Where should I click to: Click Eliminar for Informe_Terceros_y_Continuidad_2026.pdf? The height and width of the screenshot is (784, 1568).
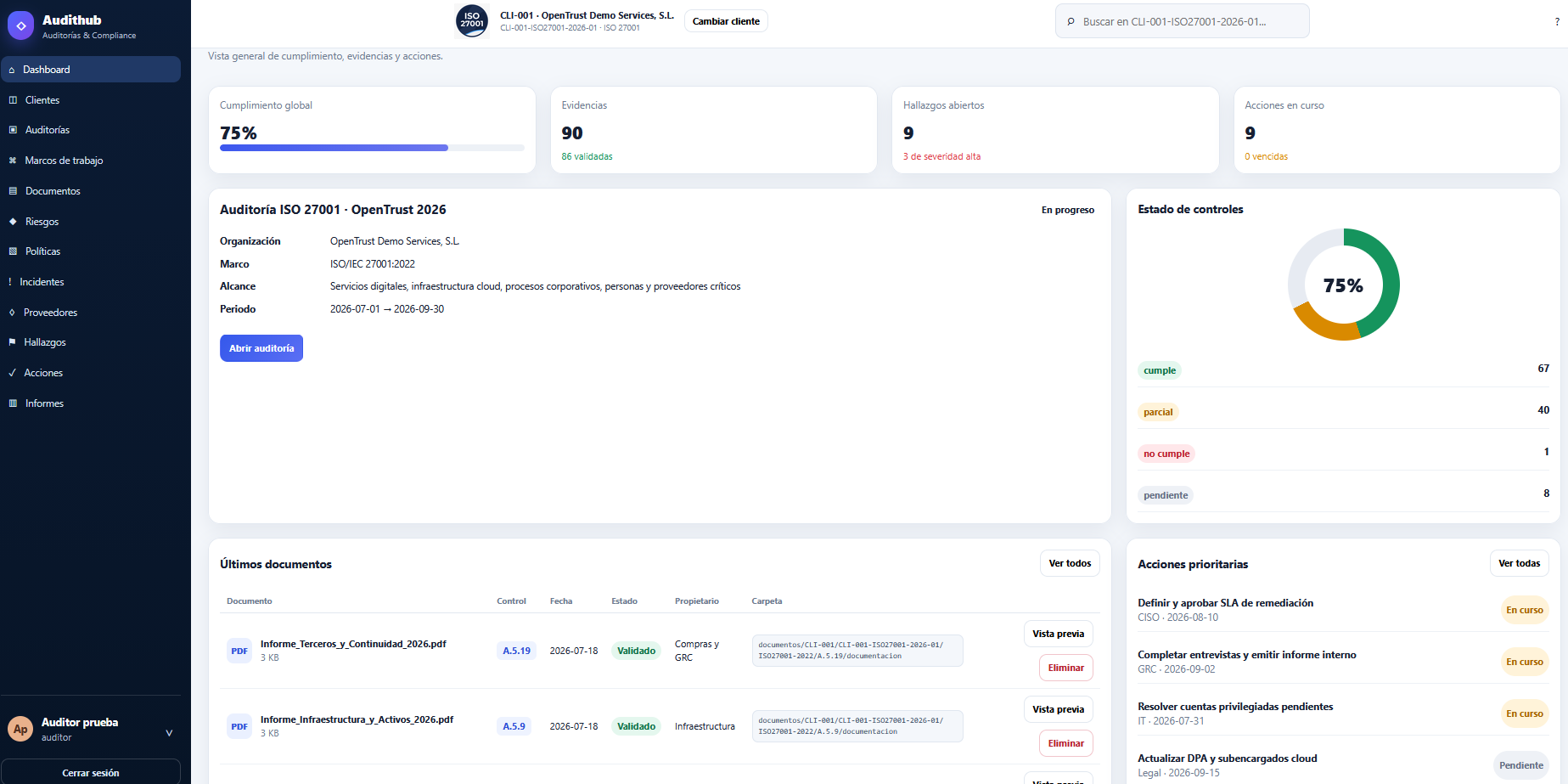[x=1065, y=668]
